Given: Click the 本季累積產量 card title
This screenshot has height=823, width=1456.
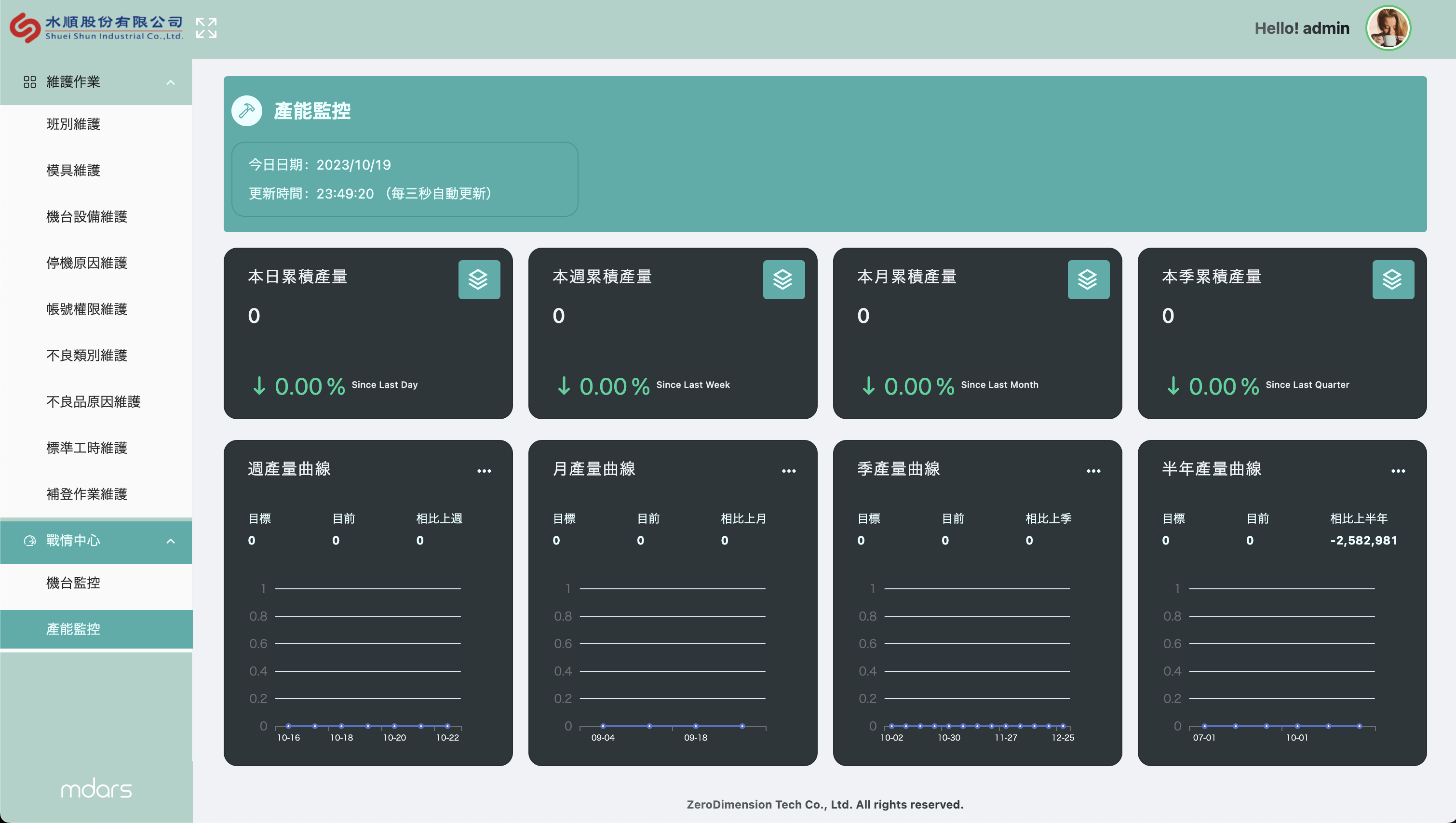Looking at the screenshot, I should (1212, 277).
